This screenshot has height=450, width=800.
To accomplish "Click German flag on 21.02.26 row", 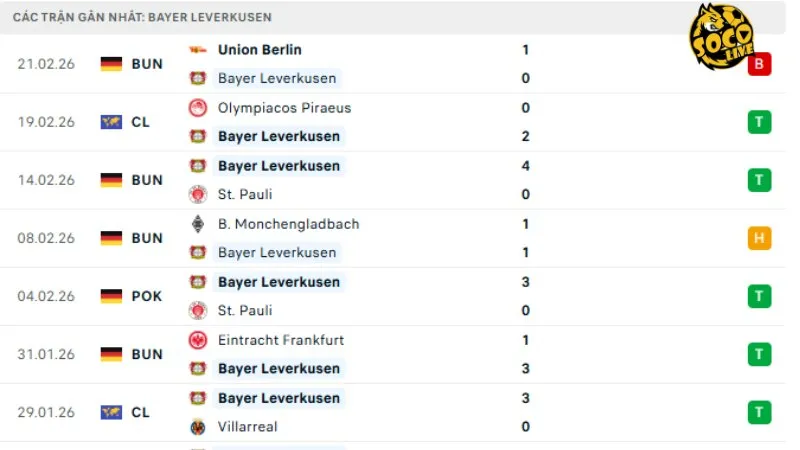I will point(111,64).
